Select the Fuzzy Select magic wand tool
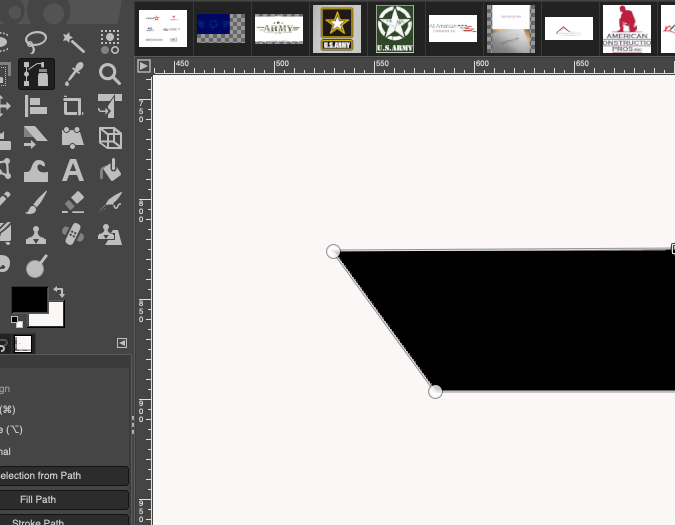 click(x=73, y=42)
